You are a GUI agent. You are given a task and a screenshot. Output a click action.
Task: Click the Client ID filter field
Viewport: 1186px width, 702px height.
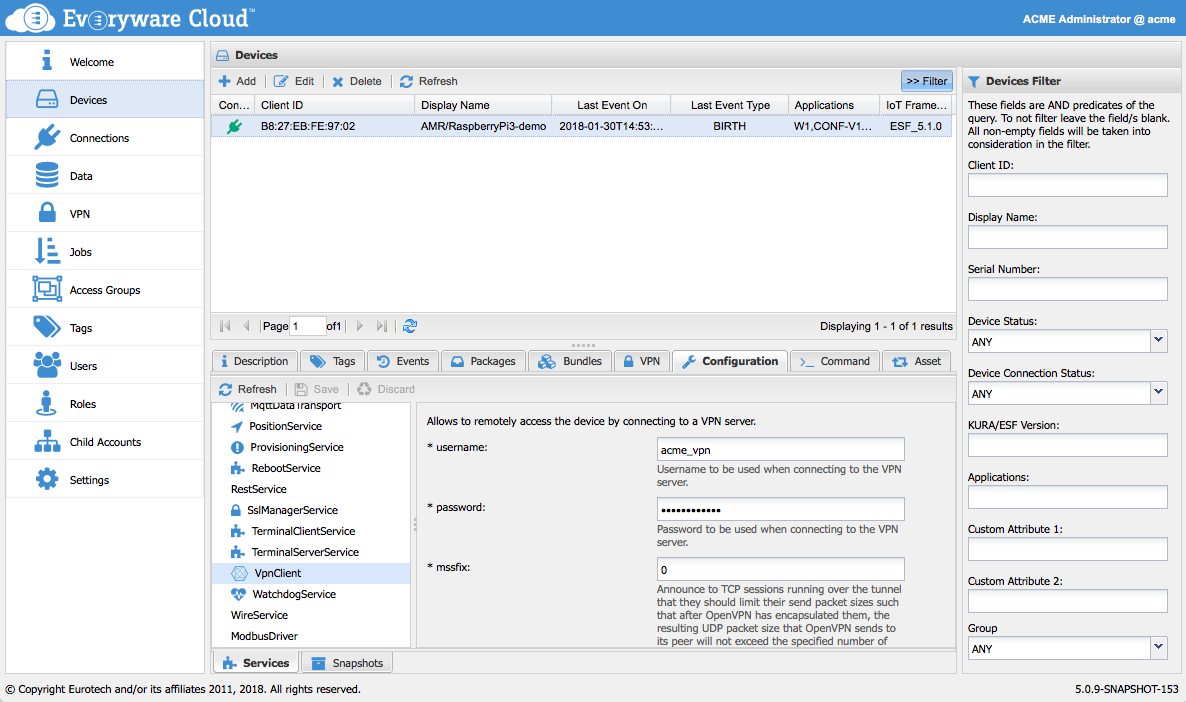[x=1067, y=185]
